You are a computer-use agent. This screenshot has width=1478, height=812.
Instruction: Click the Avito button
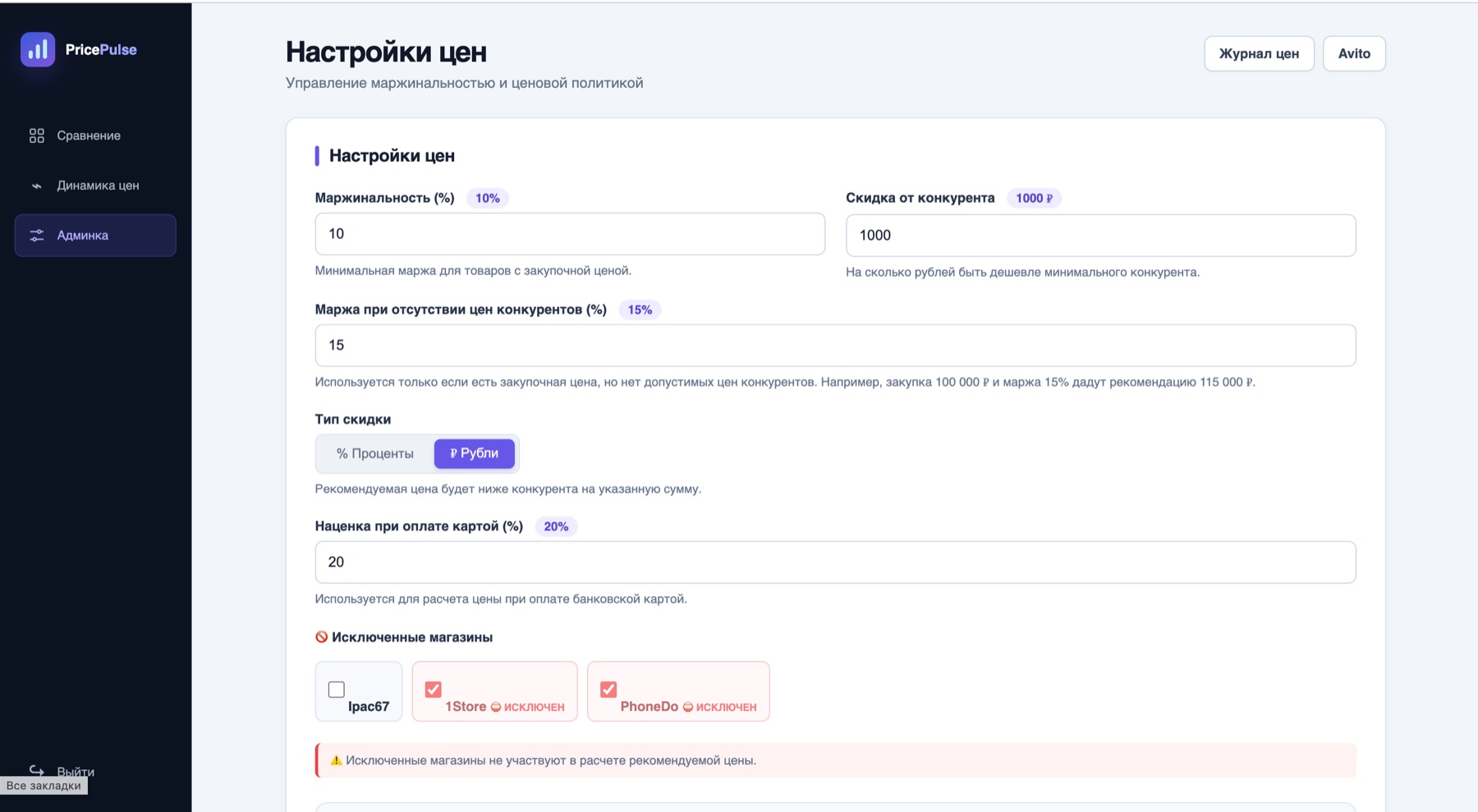click(x=1354, y=53)
